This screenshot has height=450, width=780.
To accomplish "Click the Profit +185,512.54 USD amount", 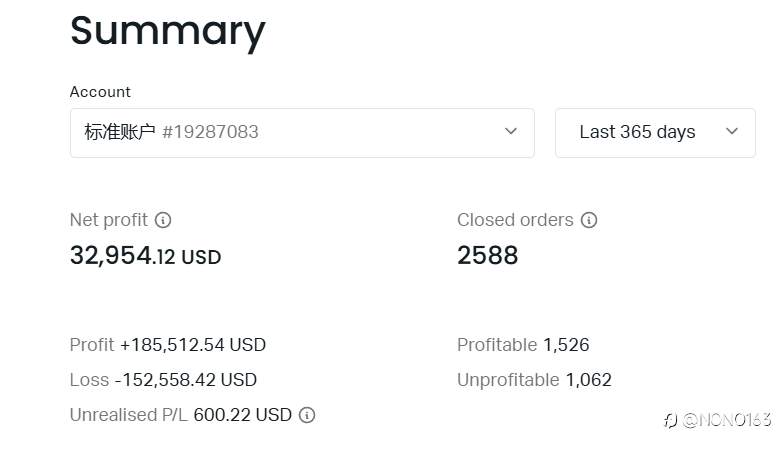I will [193, 345].
